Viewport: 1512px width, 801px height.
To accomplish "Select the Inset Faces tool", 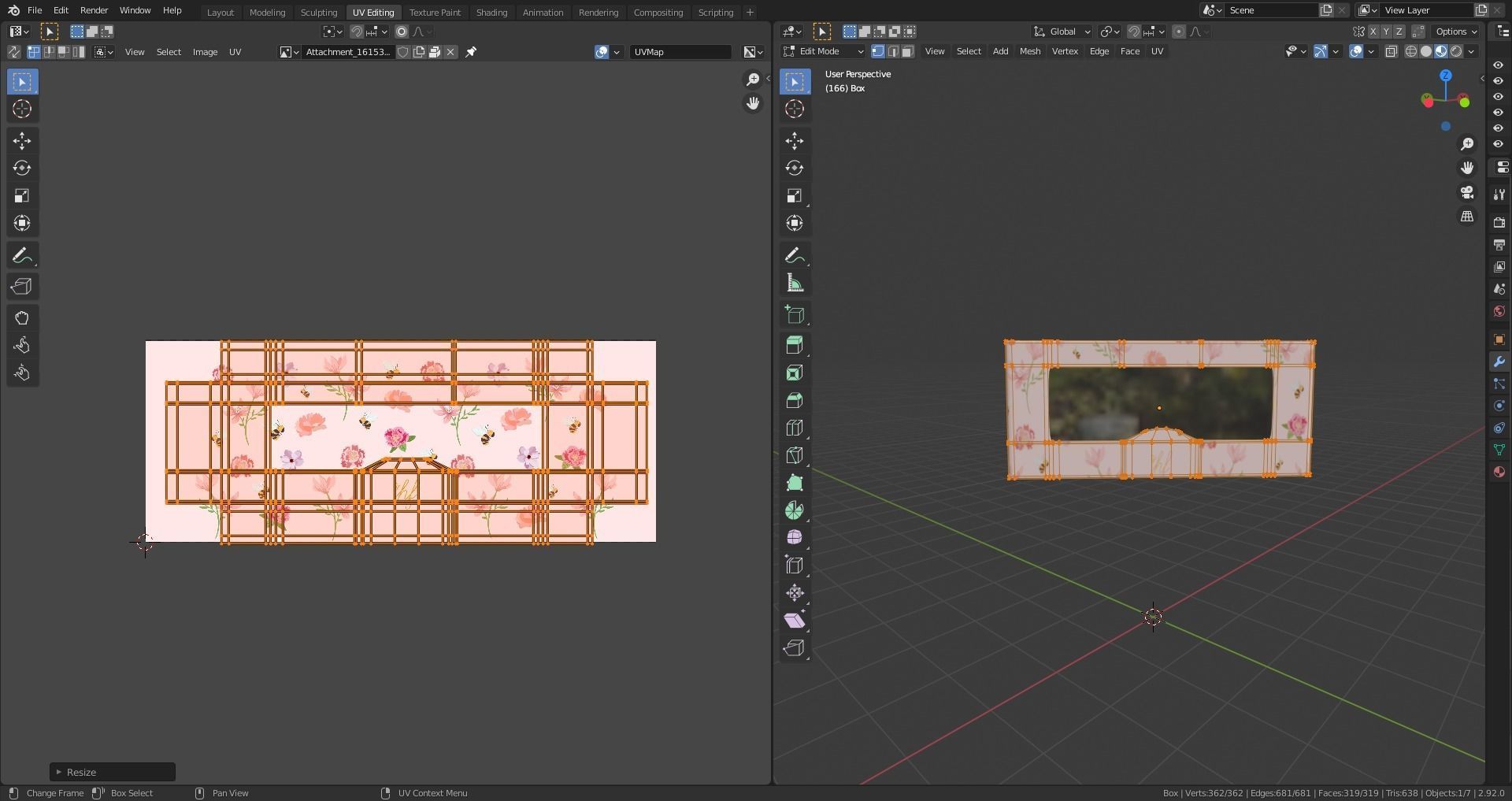I will click(795, 373).
